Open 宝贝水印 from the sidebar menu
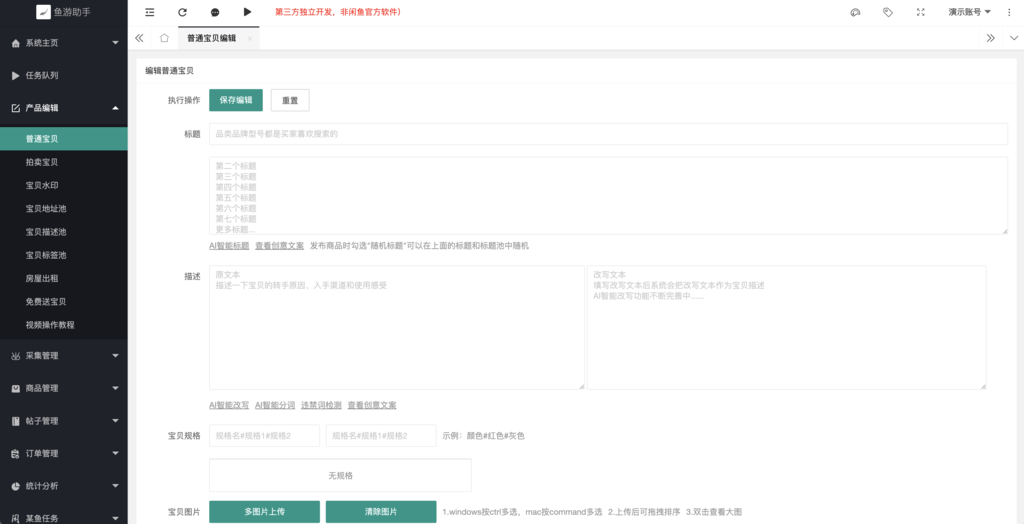This screenshot has width=1024, height=524. (42, 185)
